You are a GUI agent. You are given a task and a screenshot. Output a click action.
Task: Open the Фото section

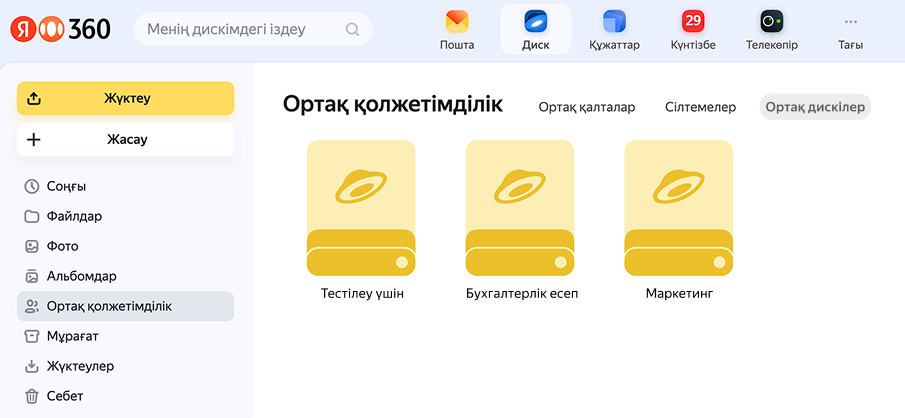click(62, 246)
